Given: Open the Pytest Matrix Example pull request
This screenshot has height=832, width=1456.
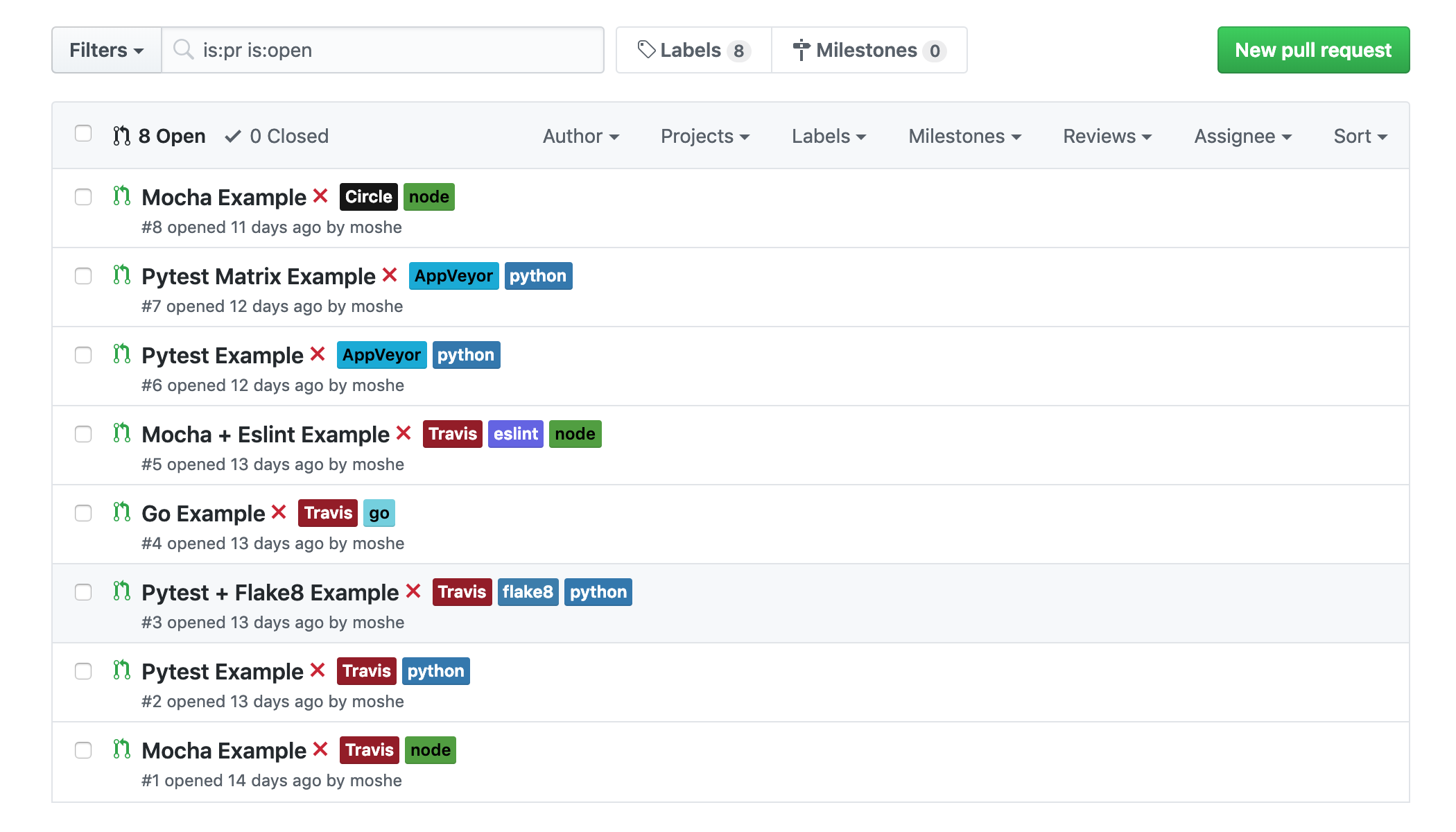Looking at the screenshot, I should coord(258,277).
